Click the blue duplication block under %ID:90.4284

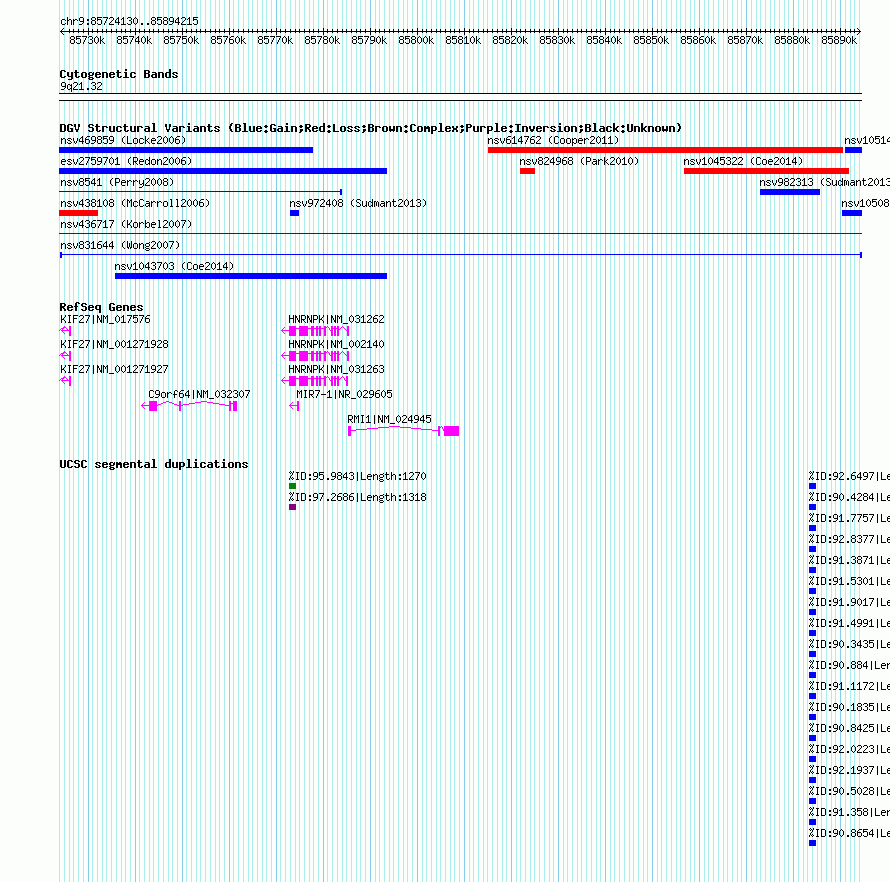click(x=812, y=507)
